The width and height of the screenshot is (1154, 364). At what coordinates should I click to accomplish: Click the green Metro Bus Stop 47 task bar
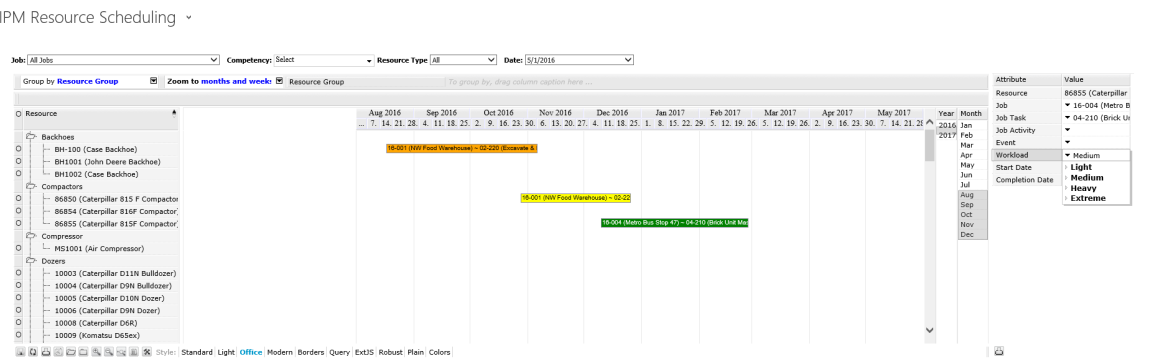pos(675,223)
